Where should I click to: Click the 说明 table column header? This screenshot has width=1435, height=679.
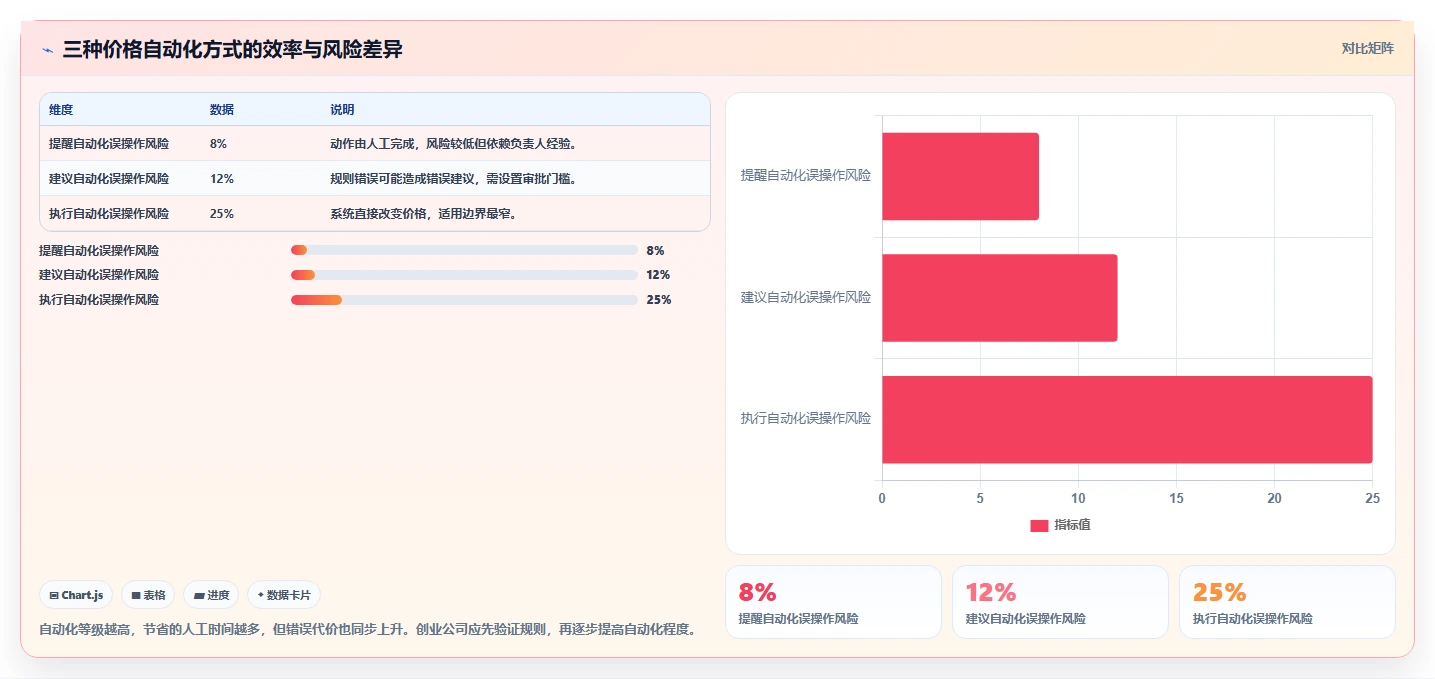(342, 110)
